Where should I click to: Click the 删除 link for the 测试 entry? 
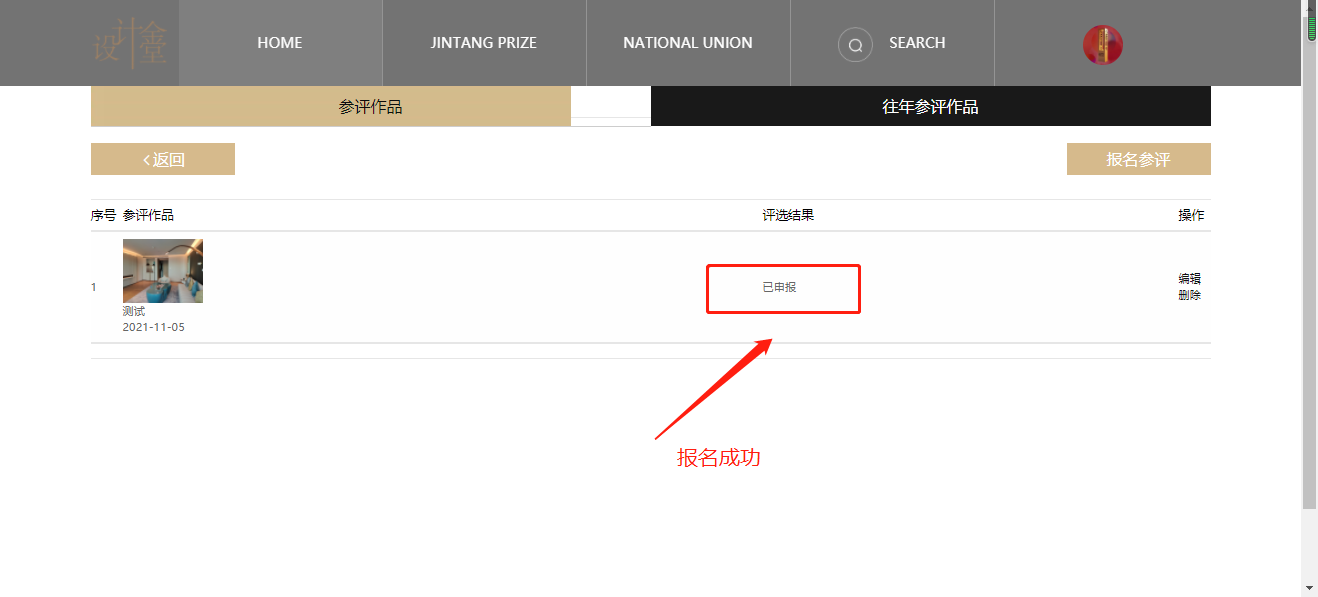point(1190,295)
